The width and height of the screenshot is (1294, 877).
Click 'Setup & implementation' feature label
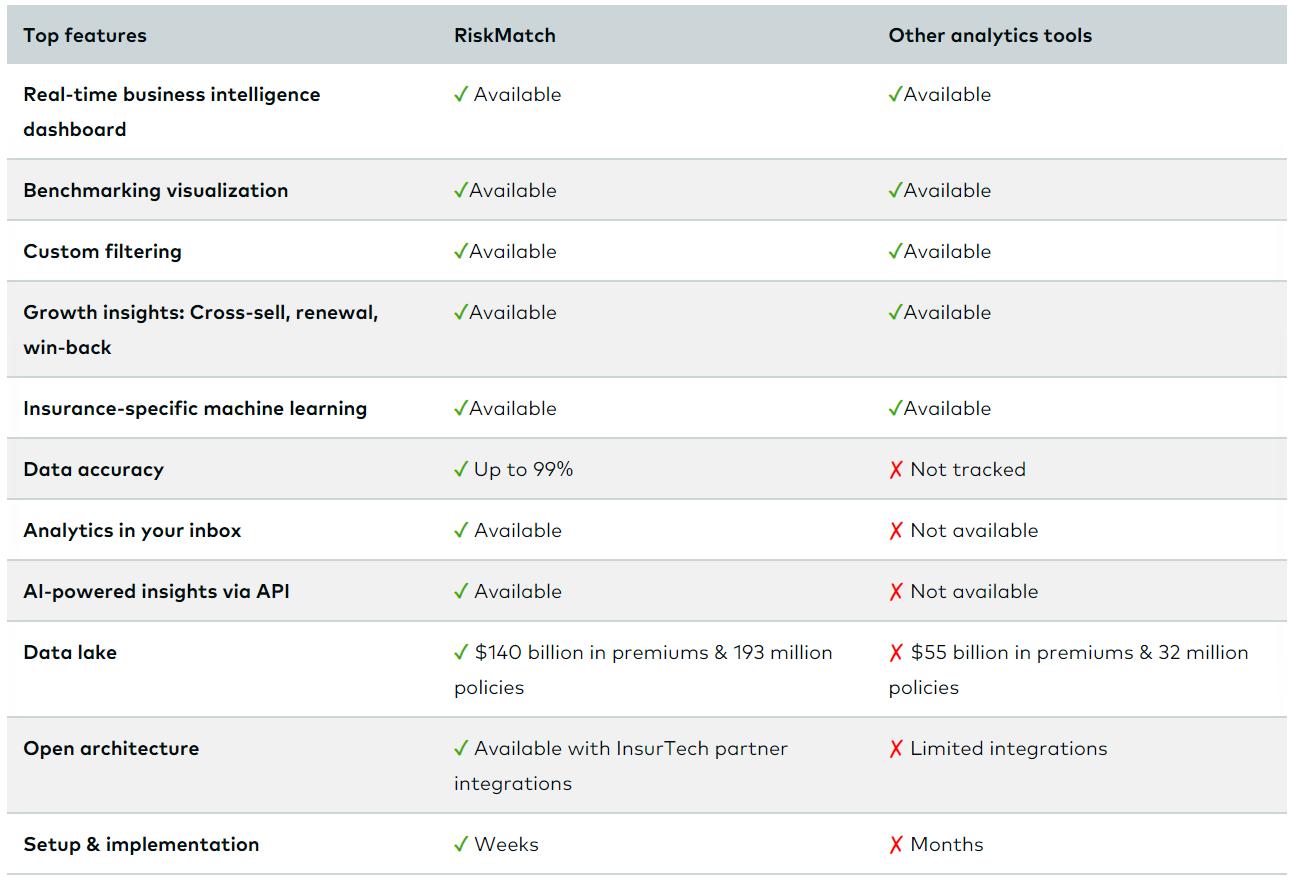141,845
